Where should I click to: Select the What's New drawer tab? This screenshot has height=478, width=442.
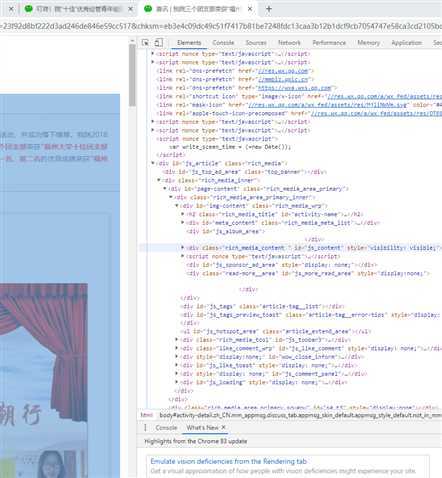[202, 427]
